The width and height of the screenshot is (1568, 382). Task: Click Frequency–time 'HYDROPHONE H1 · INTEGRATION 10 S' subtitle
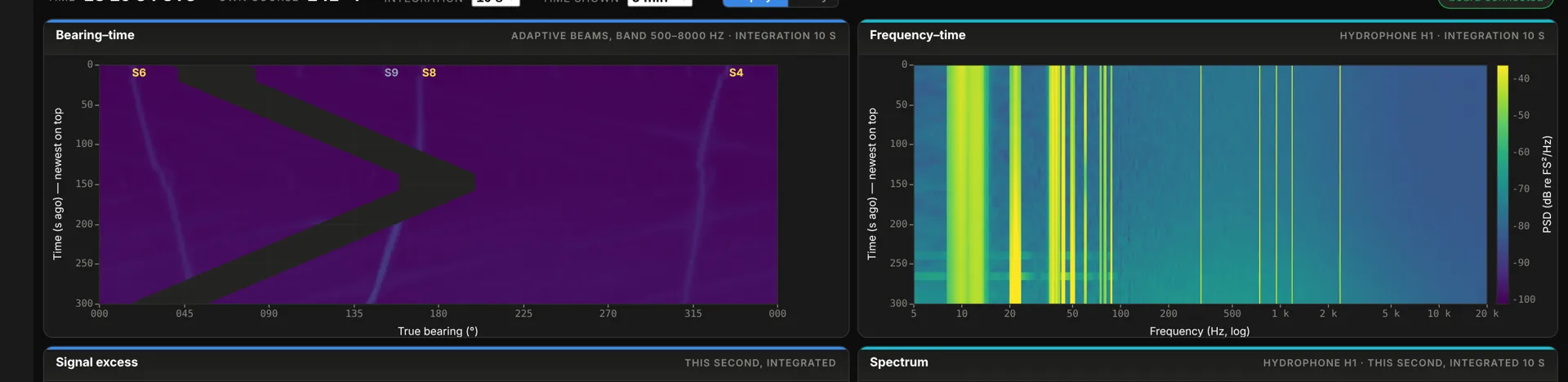[1441, 36]
